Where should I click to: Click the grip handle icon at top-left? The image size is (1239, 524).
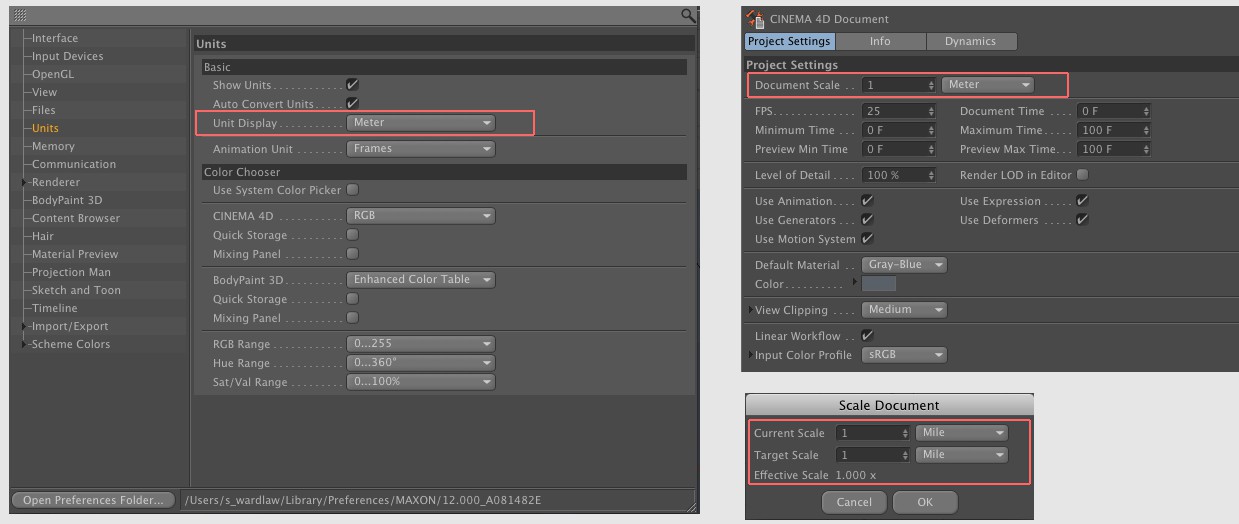(21, 16)
